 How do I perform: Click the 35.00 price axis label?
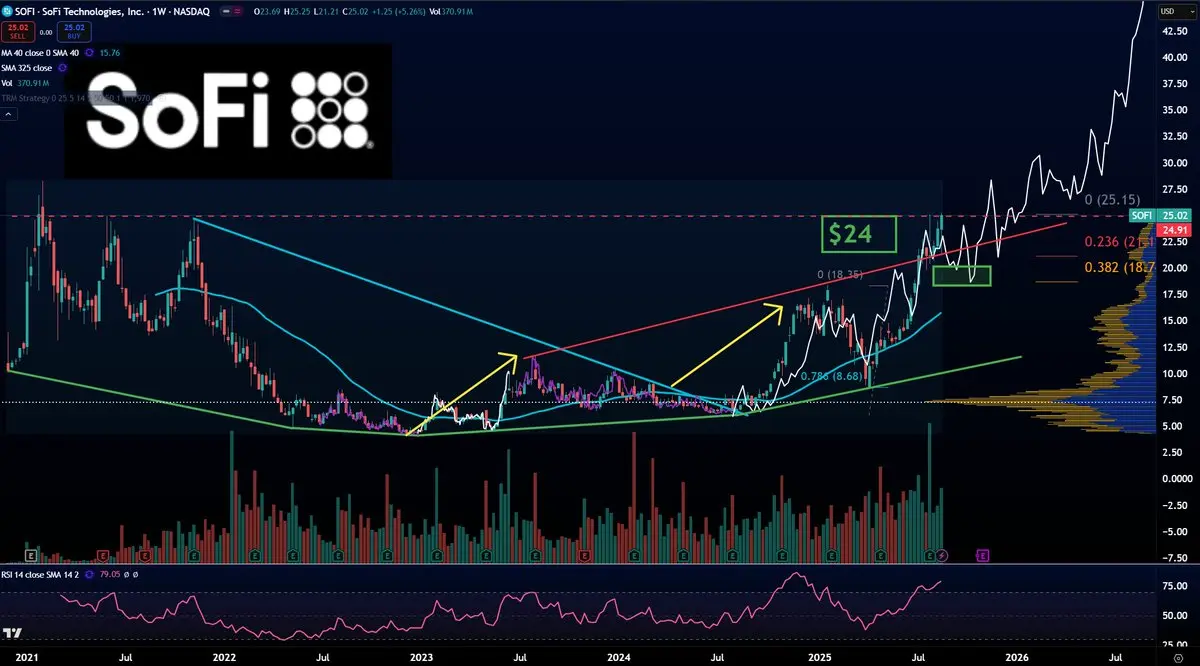1174,110
